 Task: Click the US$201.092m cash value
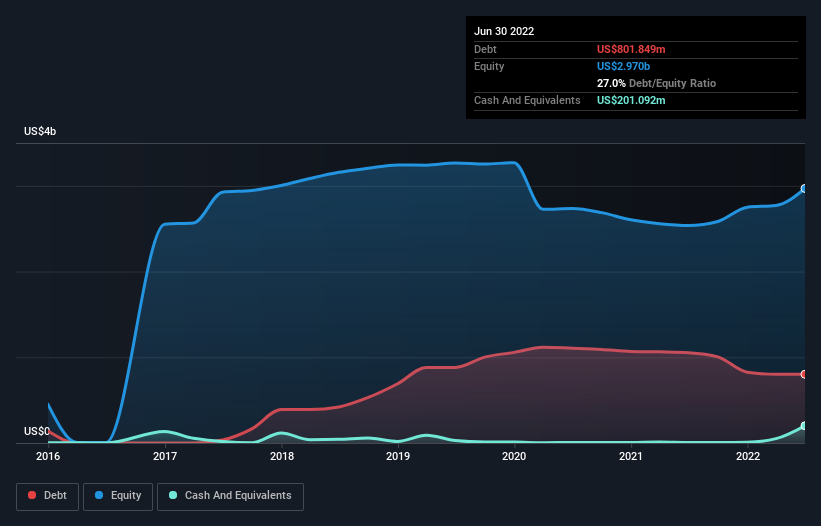(x=631, y=100)
